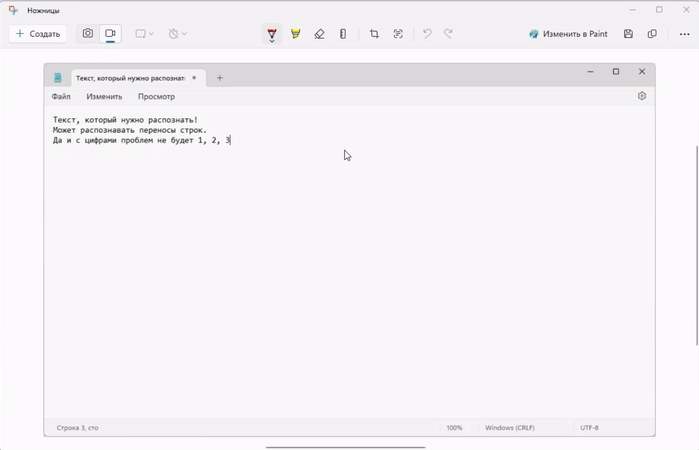The height and width of the screenshot is (450, 699).
Task: Click Изменить в Paint button
Action: pos(568,34)
